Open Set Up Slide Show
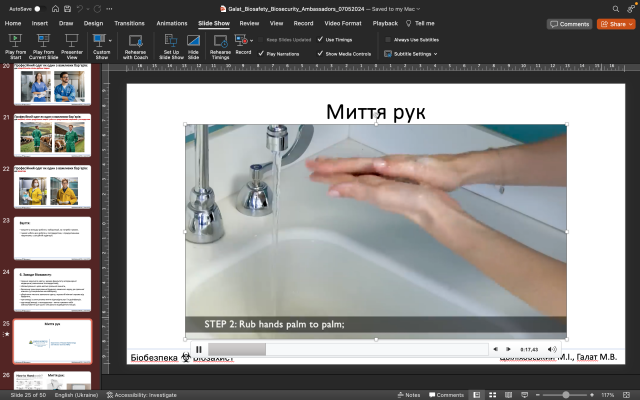640x400 pixels. point(171,42)
